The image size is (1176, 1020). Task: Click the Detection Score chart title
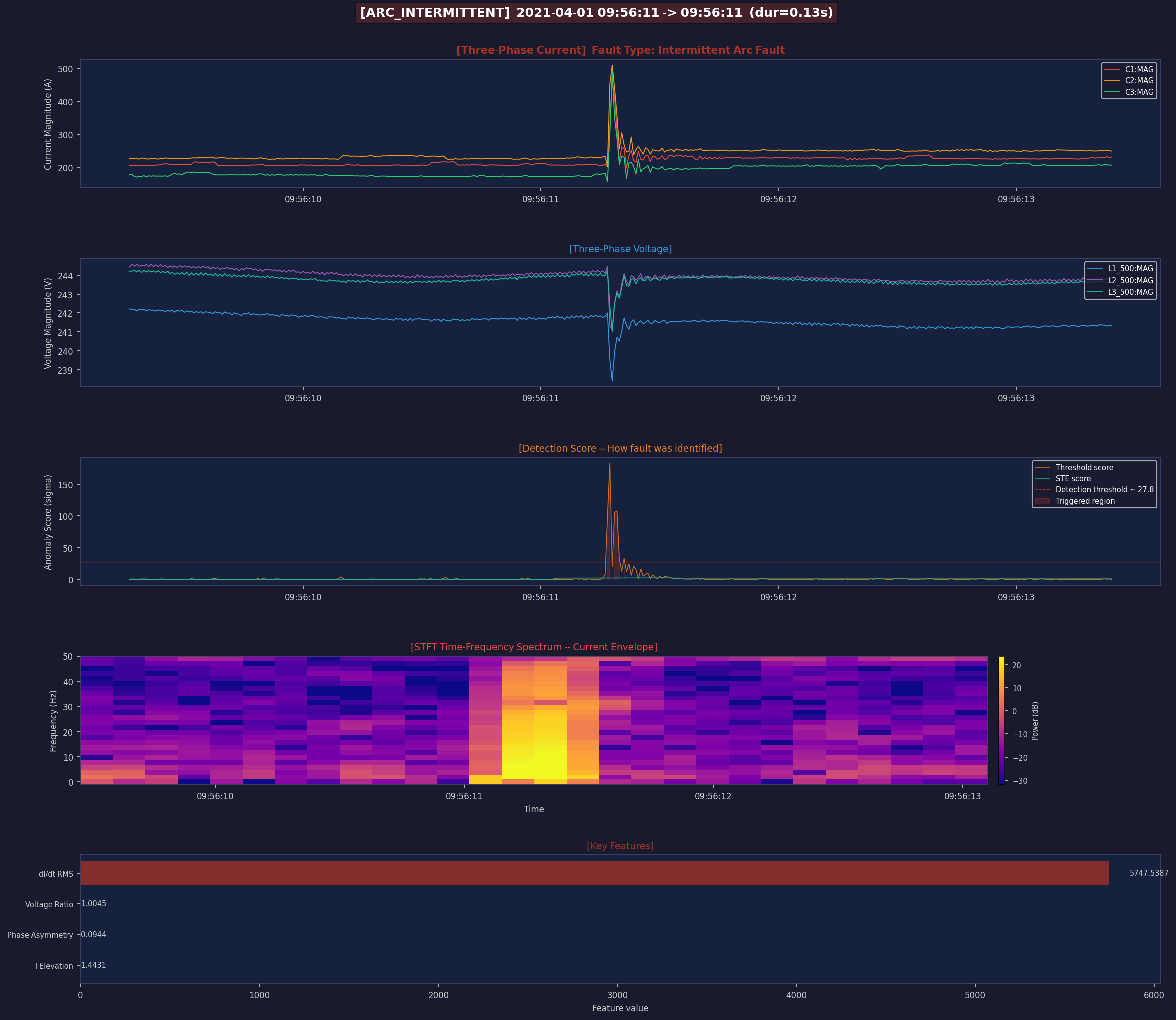click(620, 448)
